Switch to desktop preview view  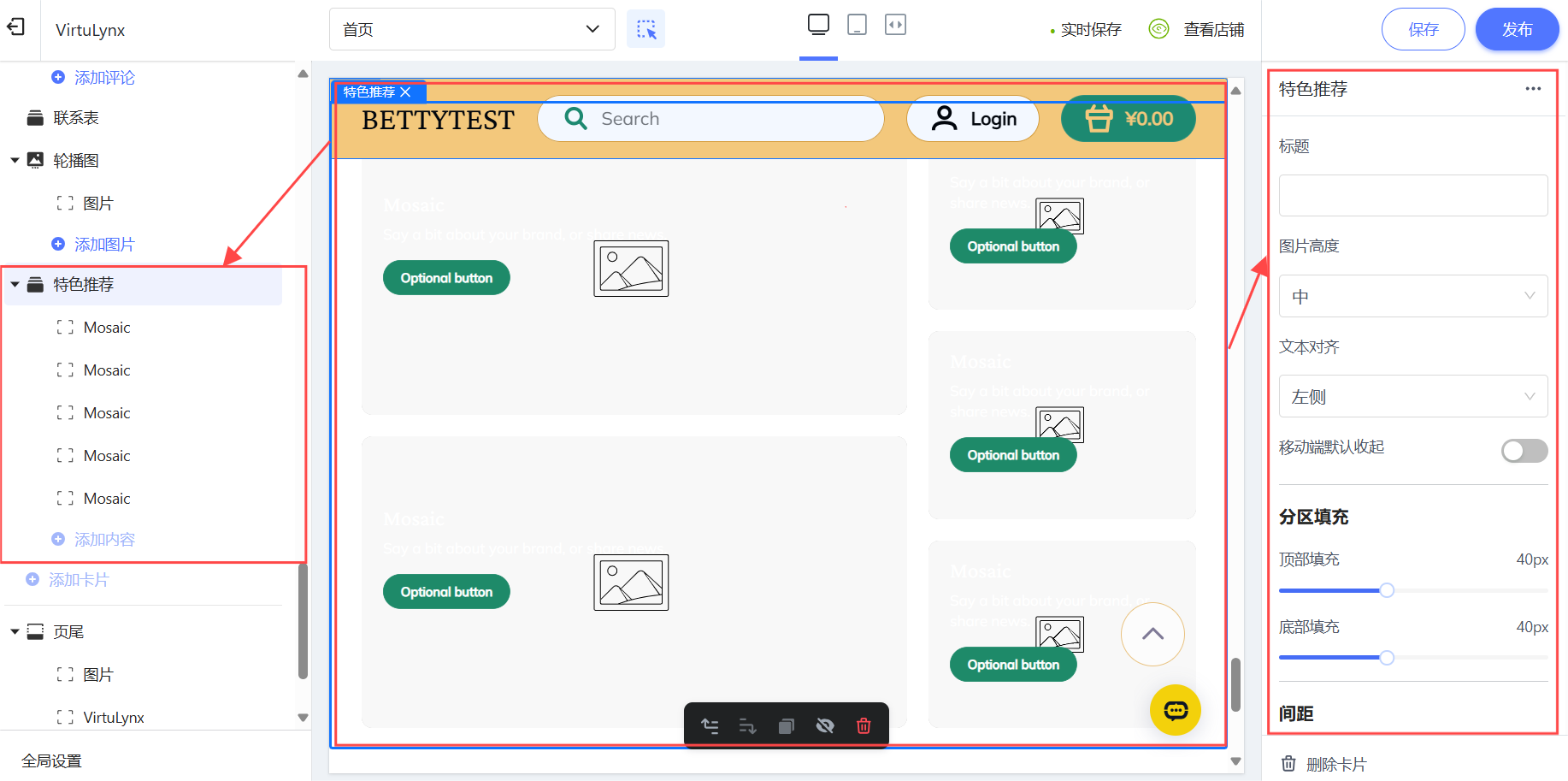818,25
